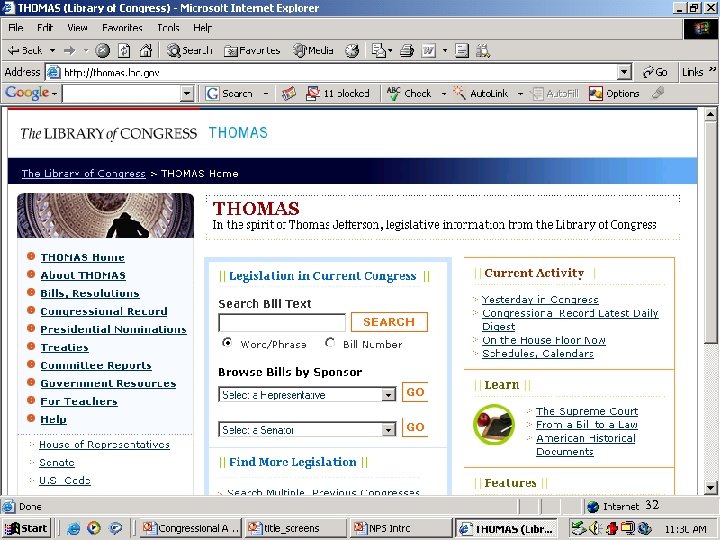Image resolution: width=720 pixels, height=540 pixels.
Task: Switch to title_screens taskbar window
Action: pos(296,529)
